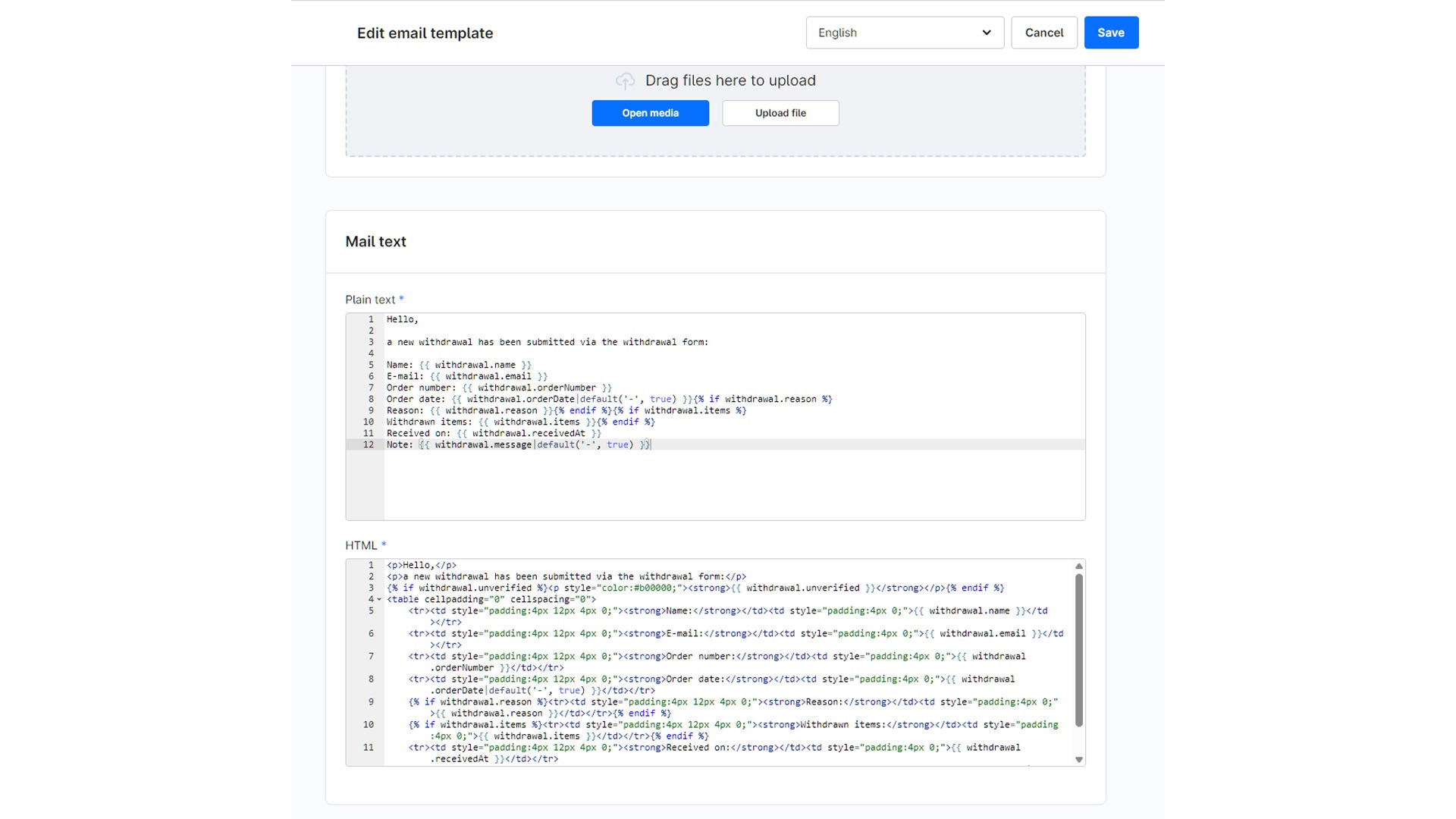Click line number 9 in HTML editor gutter
This screenshot has width=1456, height=819.
click(371, 701)
